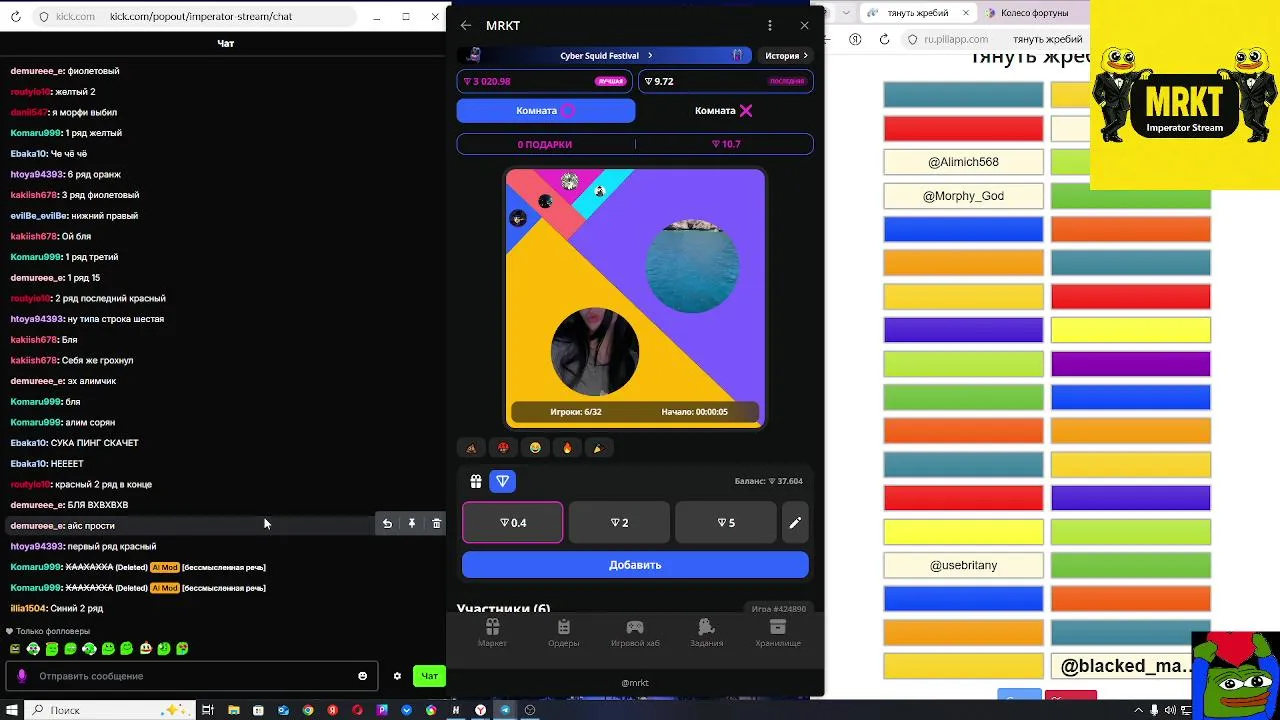The height and width of the screenshot is (720, 1280).
Task: Close the тянуть жребий browser tab
Action: point(967,13)
